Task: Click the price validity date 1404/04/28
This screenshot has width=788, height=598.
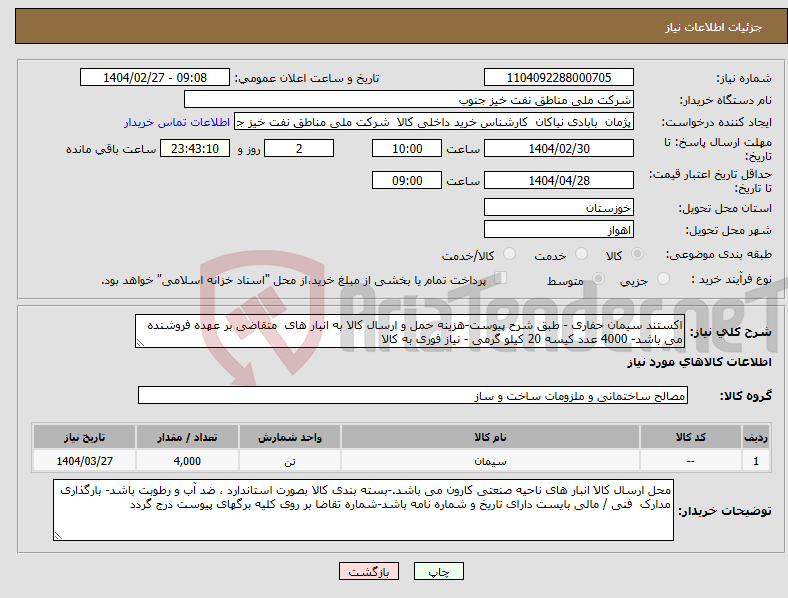Action: [x=559, y=180]
